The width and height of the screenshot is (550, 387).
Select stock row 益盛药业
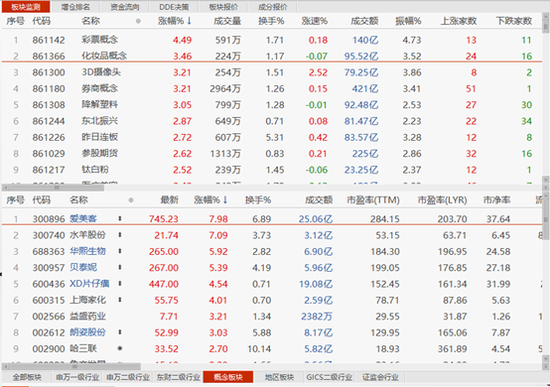click(x=272, y=316)
